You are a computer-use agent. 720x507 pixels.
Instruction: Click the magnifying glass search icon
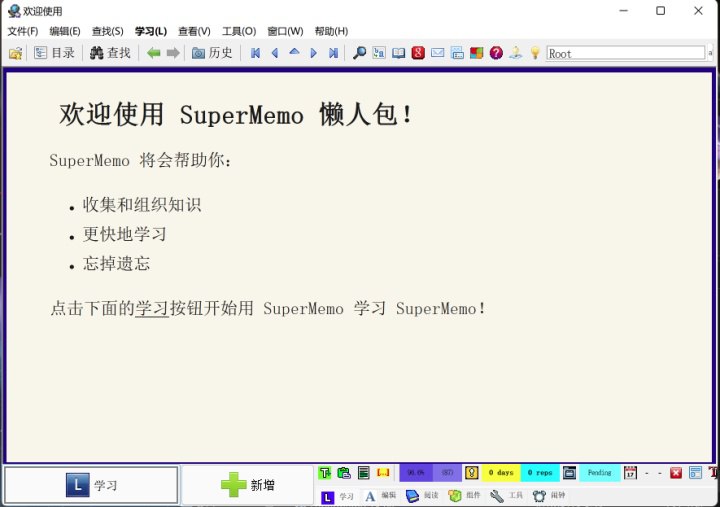[360, 53]
